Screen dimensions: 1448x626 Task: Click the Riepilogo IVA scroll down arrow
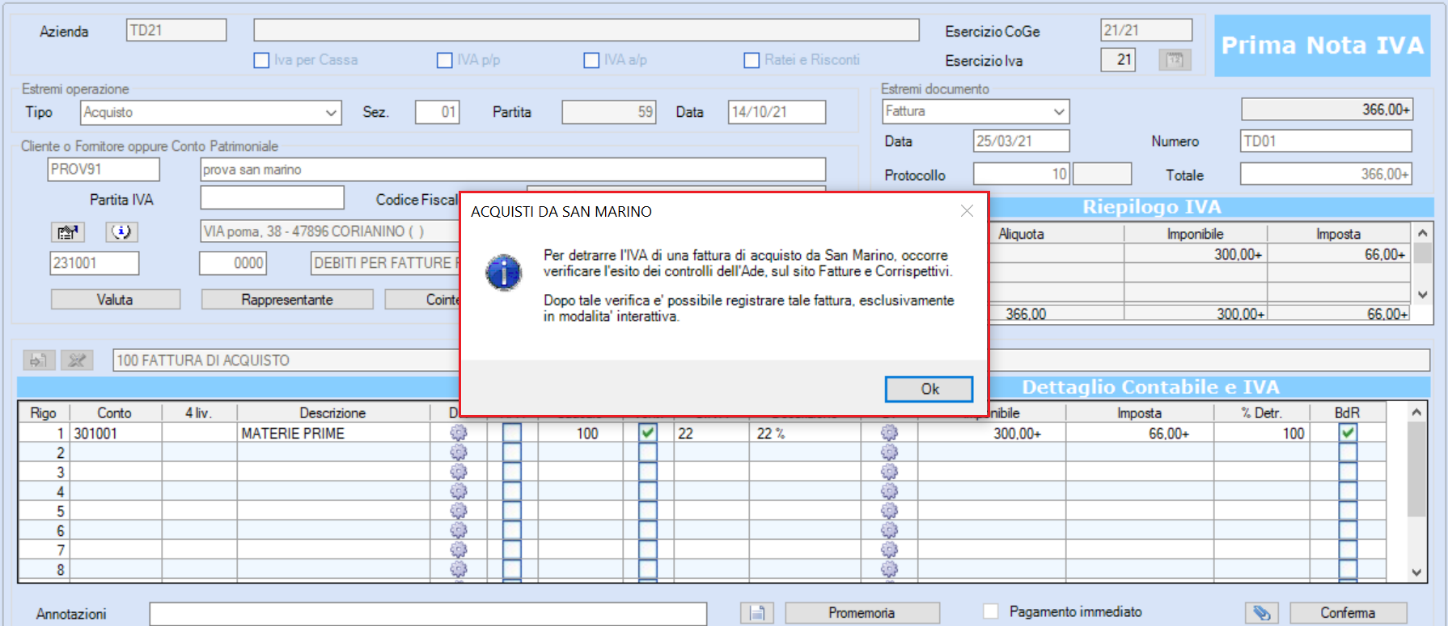coord(1421,294)
